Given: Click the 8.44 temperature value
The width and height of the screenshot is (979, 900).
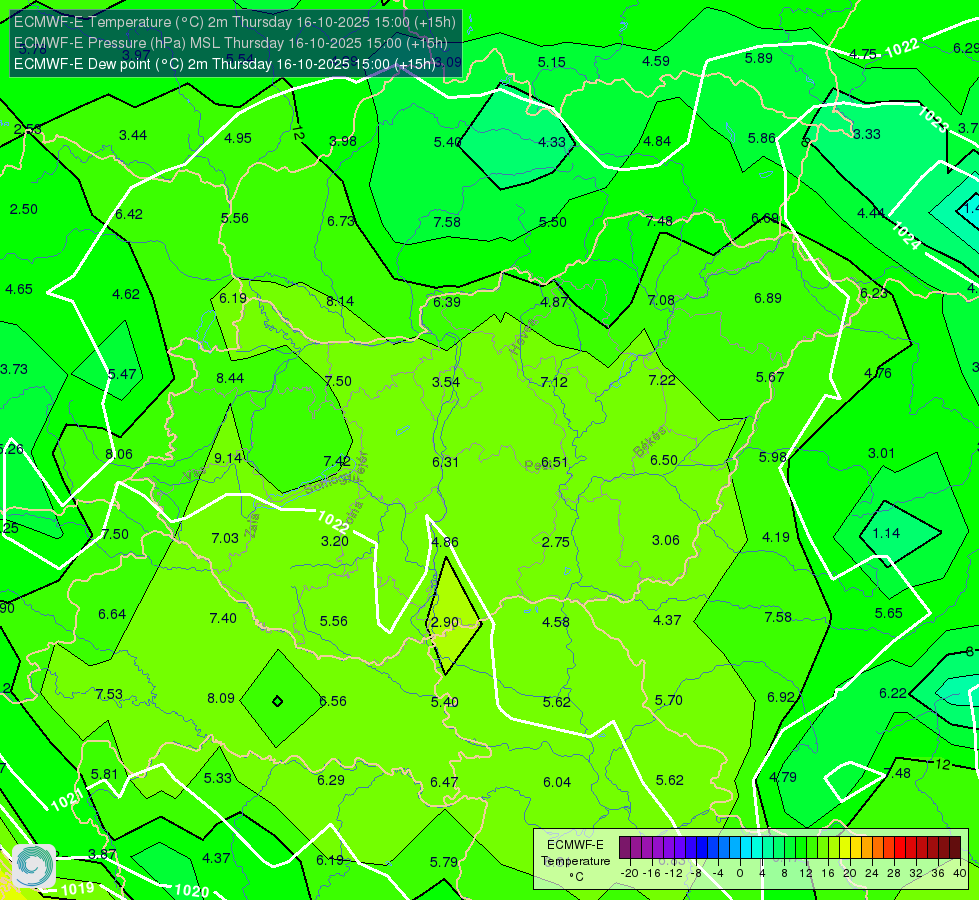Looking at the screenshot, I should [x=230, y=378].
